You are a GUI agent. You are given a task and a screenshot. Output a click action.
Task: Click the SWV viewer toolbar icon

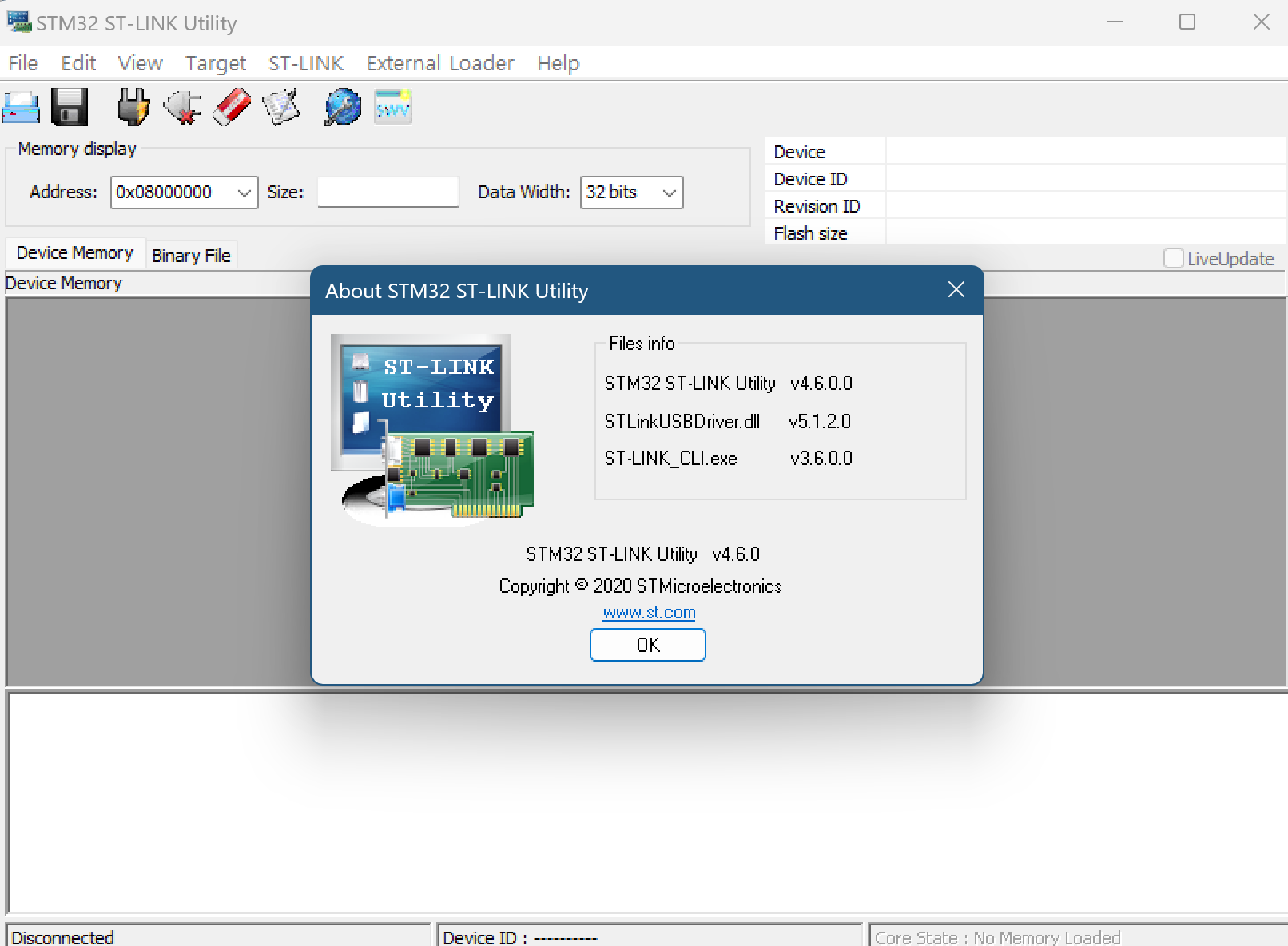click(x=392, y=107)
